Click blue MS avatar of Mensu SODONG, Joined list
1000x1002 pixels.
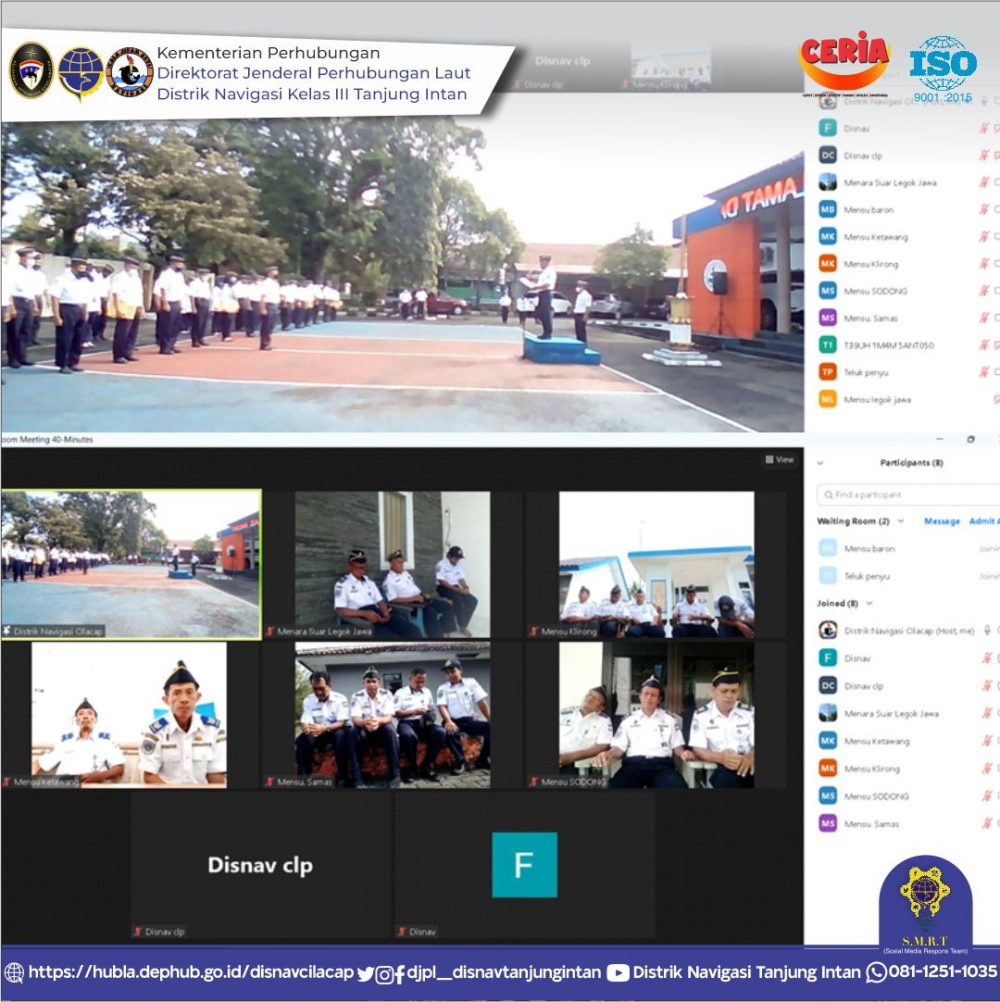828,796
